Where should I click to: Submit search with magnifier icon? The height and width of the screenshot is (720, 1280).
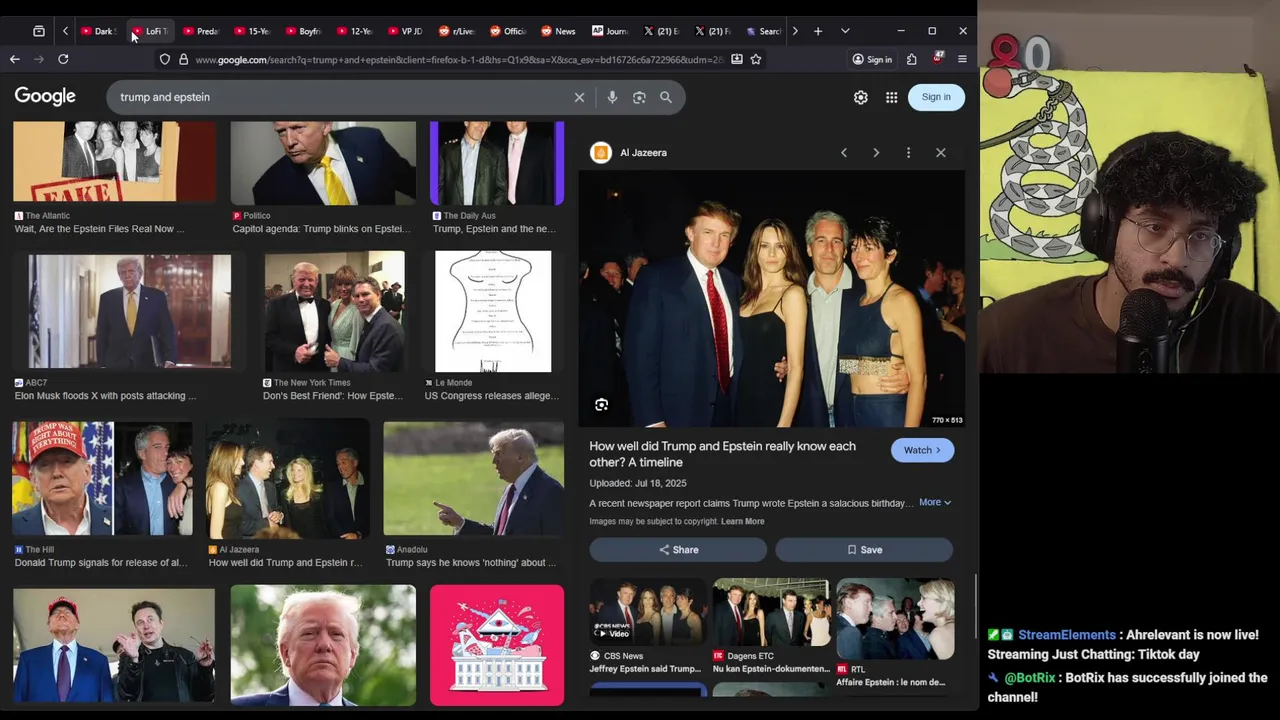[x=666, y=97]
